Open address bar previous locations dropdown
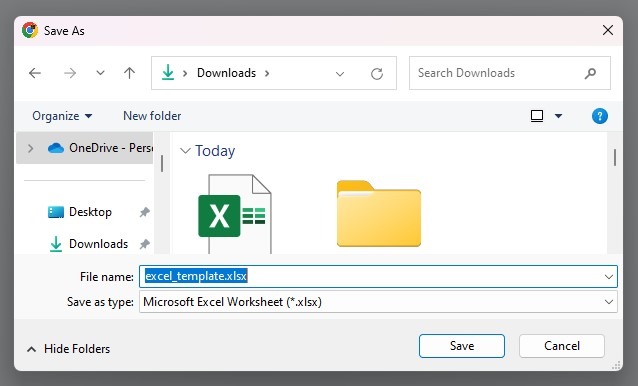 340,74
